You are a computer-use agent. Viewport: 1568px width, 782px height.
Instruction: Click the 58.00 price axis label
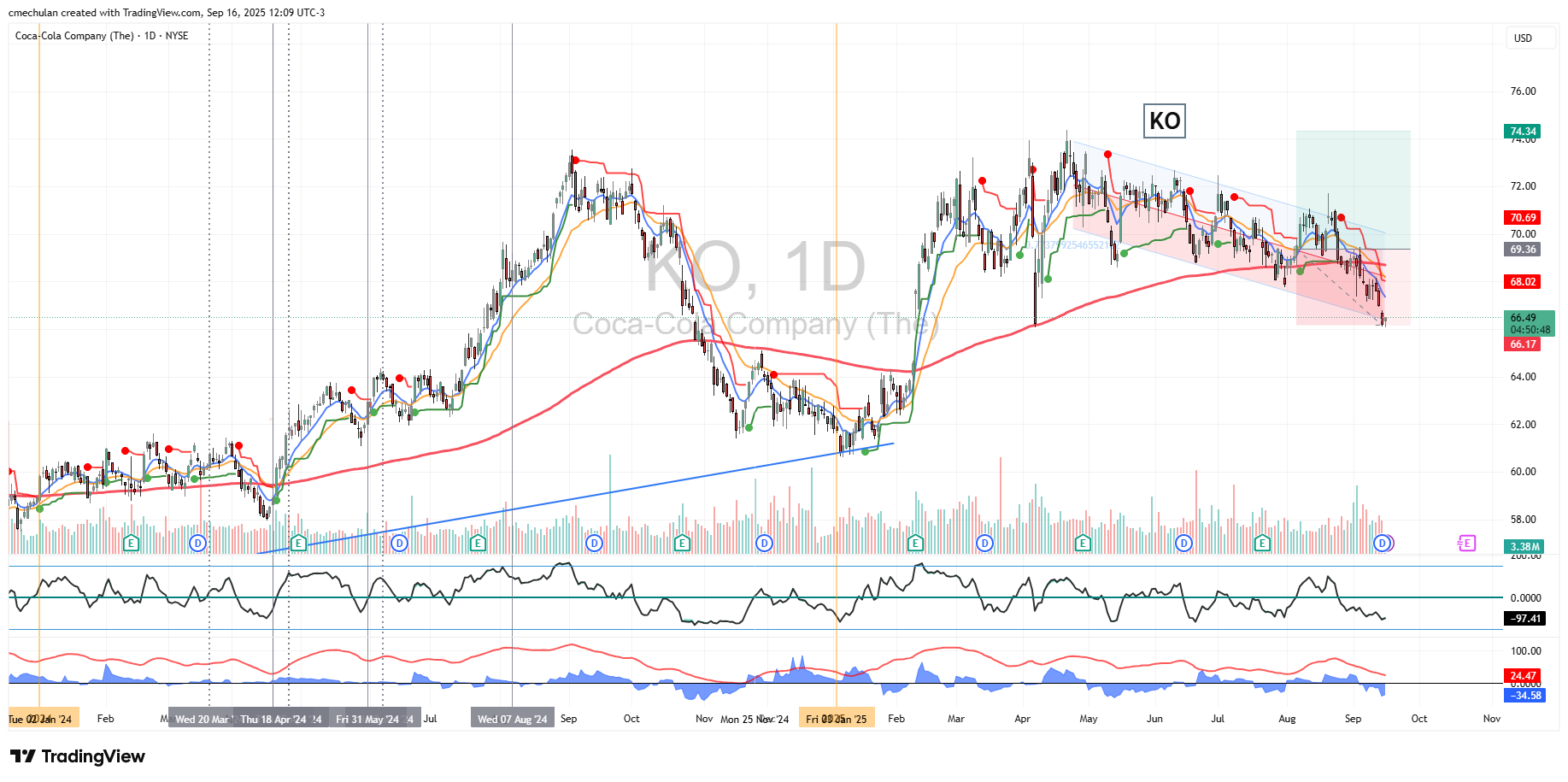coord(1523,520)
